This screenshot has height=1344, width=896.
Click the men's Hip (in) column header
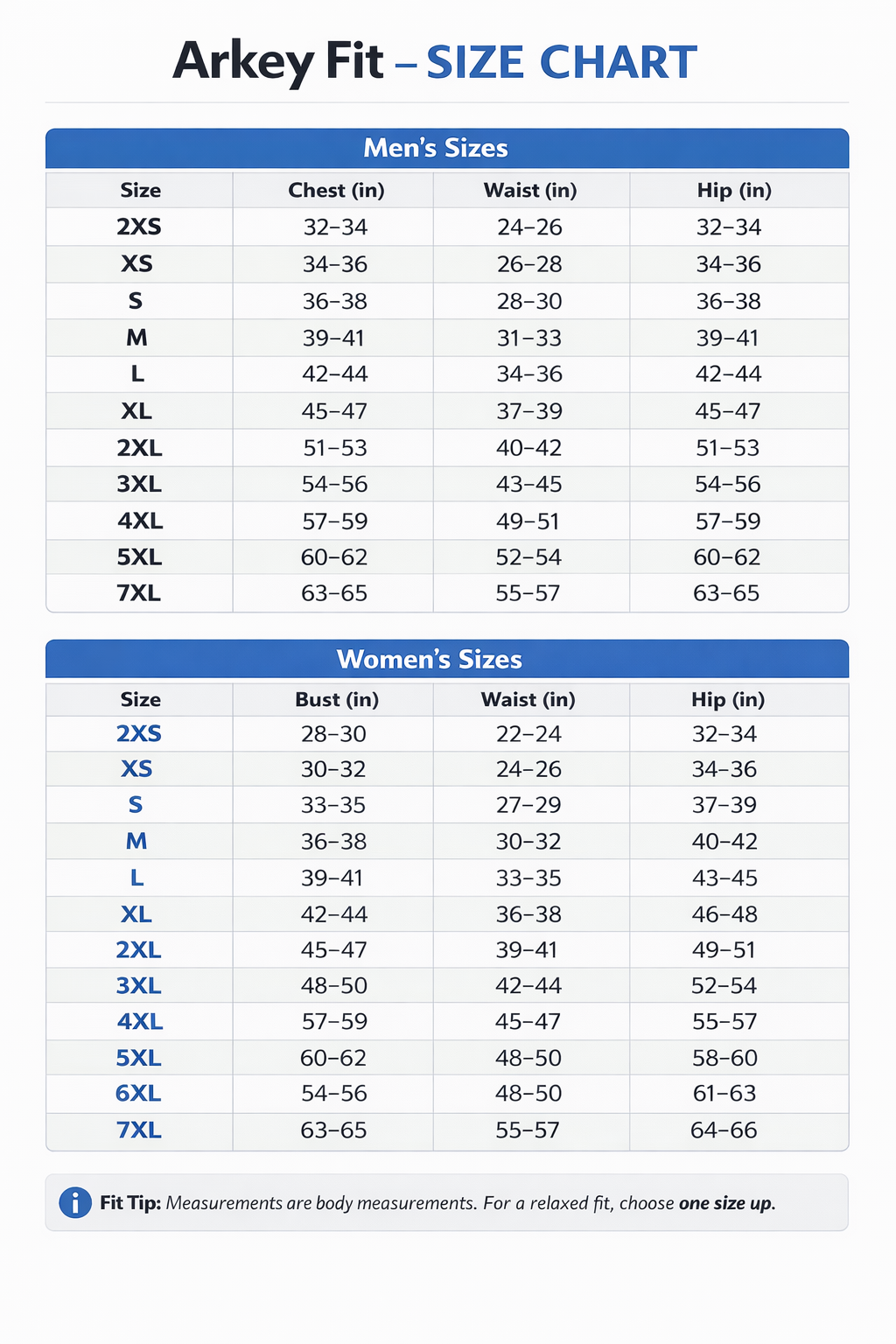click(733, 191)
